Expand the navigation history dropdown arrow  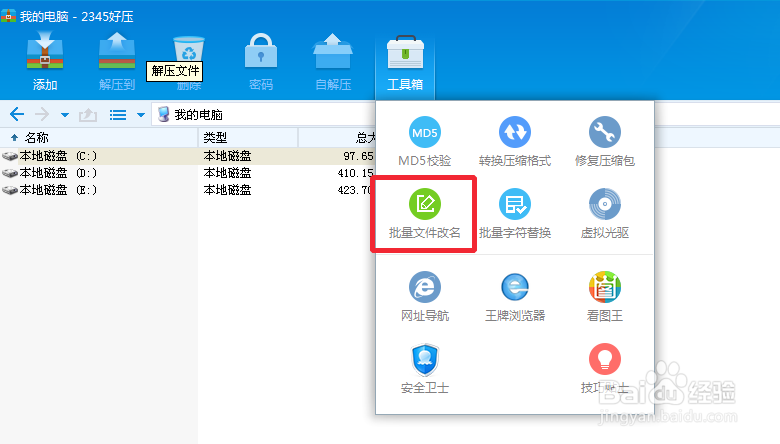(x=65, y=115)
